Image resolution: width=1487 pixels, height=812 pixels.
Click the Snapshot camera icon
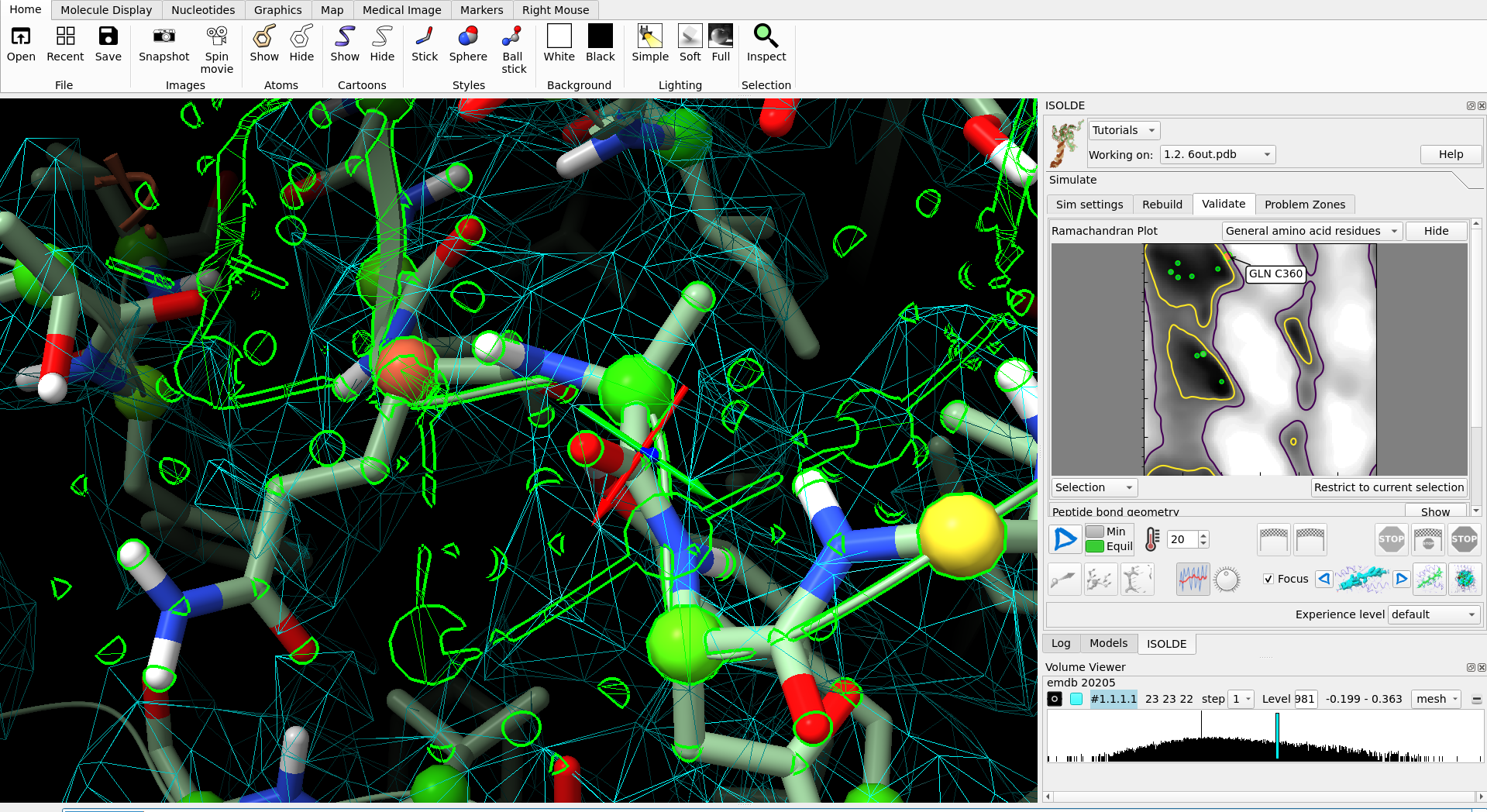point(164,36)
